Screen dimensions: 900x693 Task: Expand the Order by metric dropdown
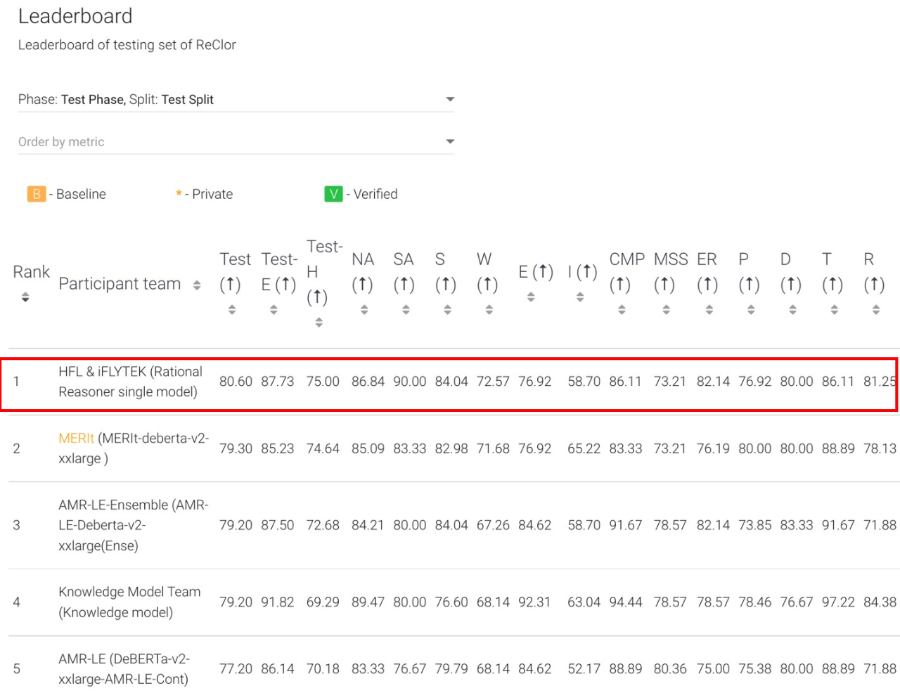pos(236,141)
